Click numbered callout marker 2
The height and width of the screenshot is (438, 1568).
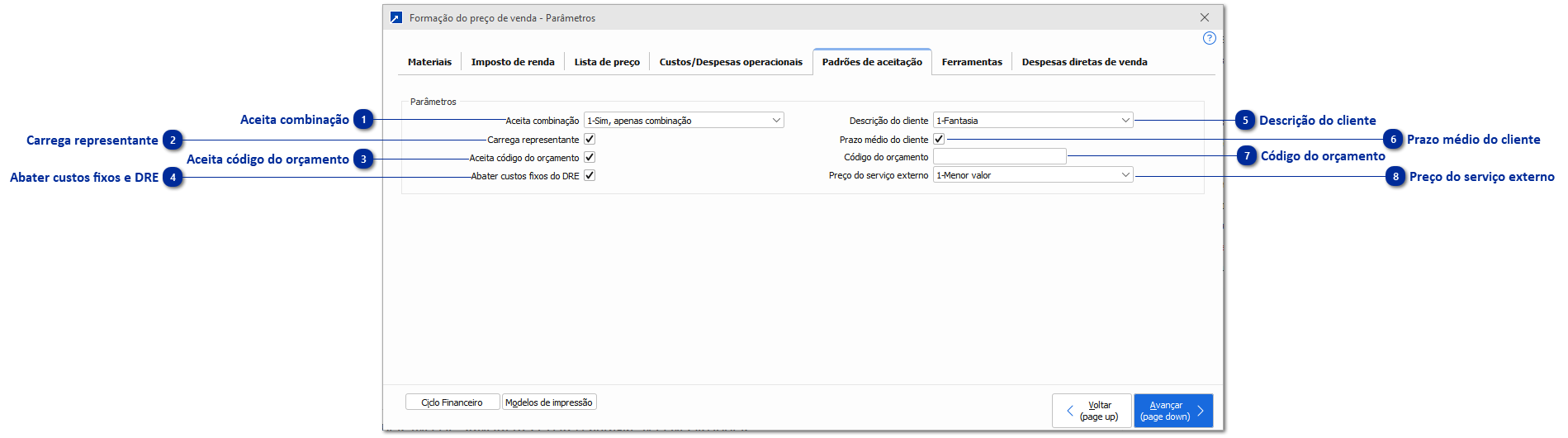[173, 140]
